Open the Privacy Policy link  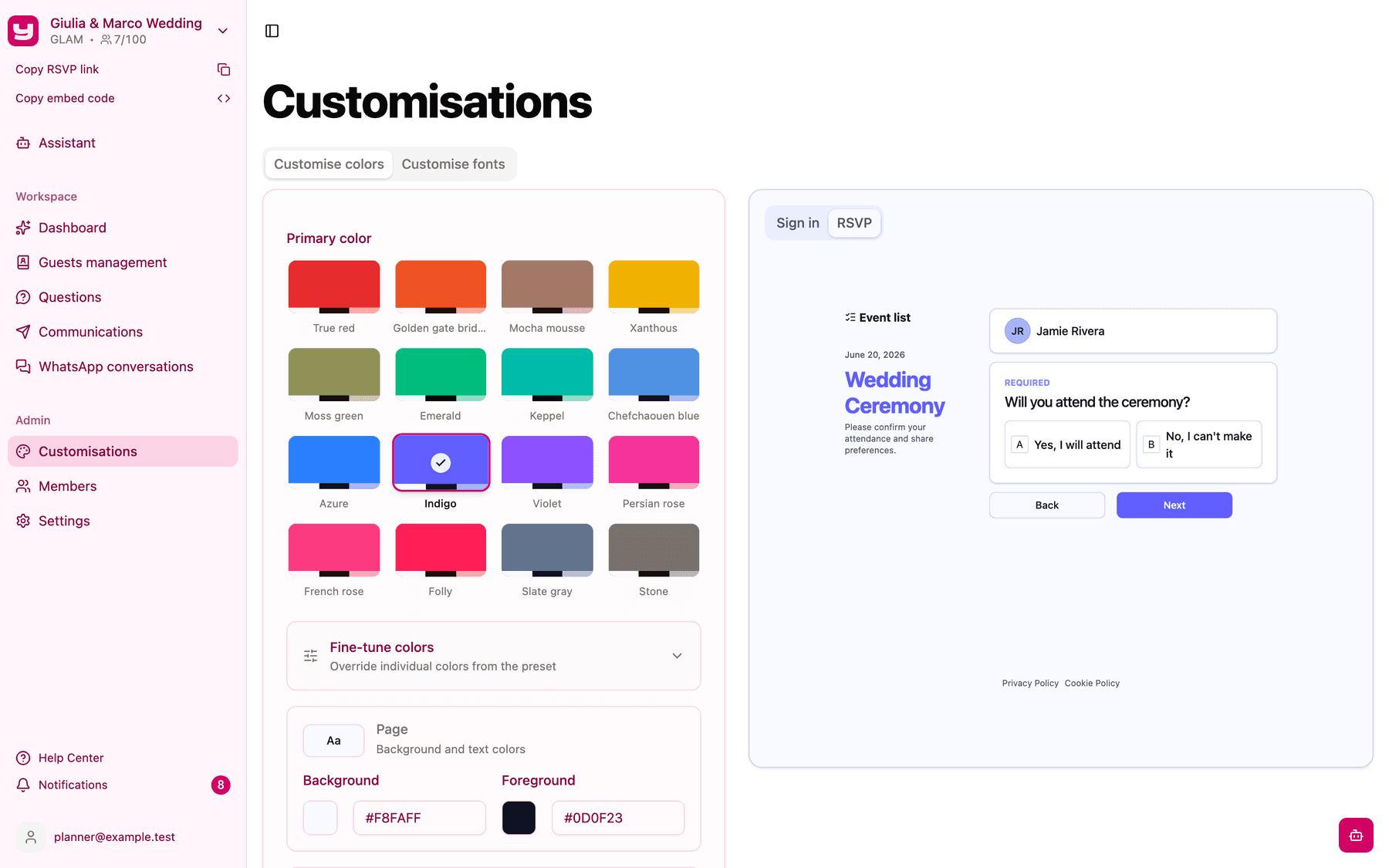tap(1030, 684)
